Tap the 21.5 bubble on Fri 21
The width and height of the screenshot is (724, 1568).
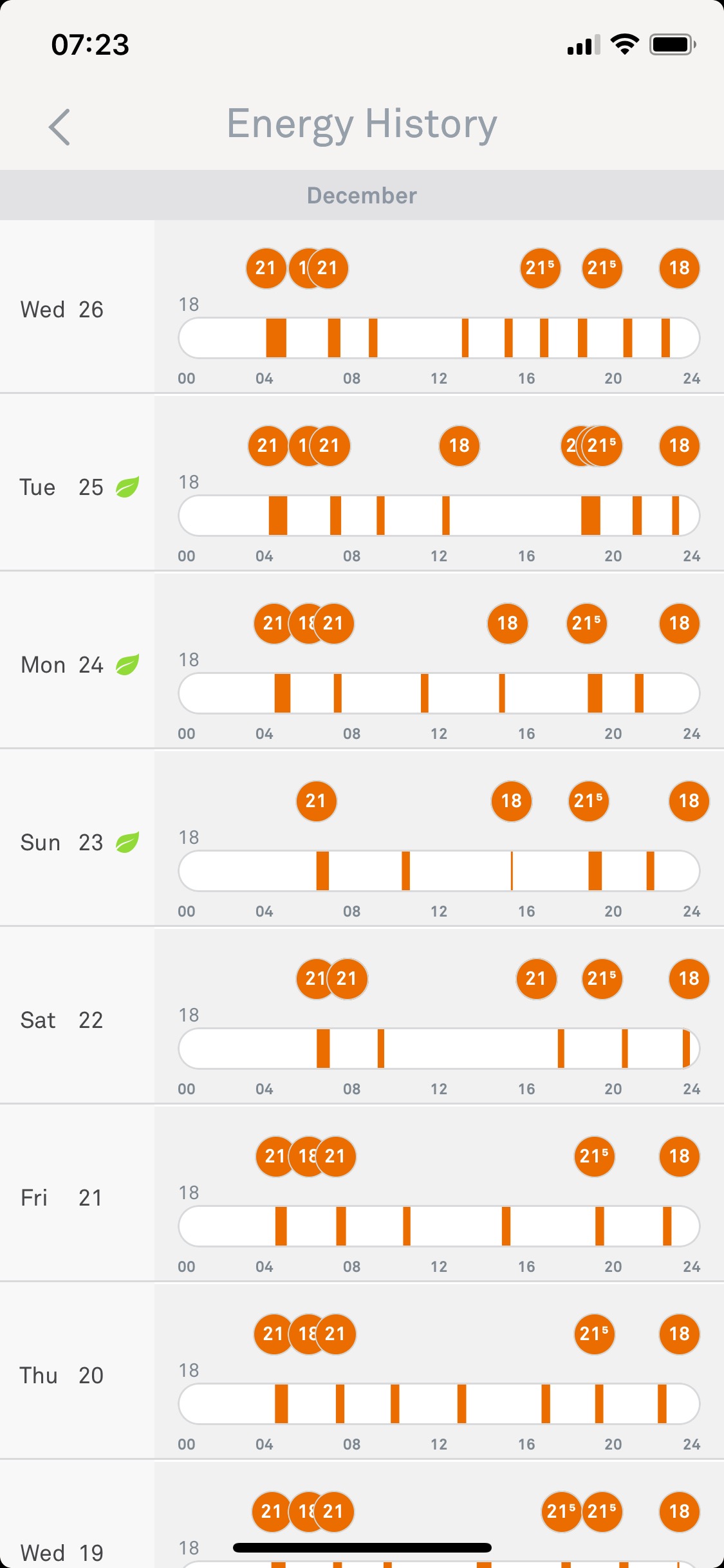coord(594,1157)
